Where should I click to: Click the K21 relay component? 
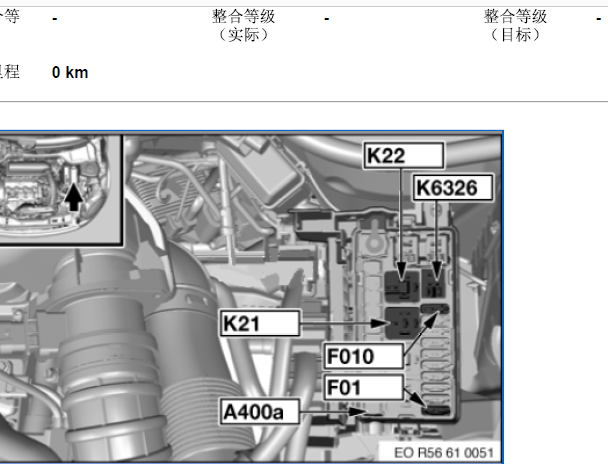point(401,323)
